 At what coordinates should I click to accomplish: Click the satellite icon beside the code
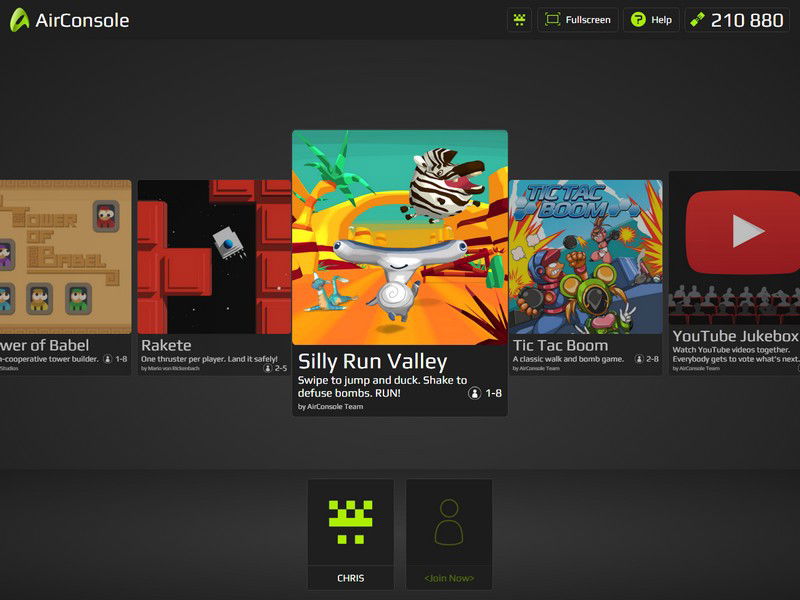point(697,20)
